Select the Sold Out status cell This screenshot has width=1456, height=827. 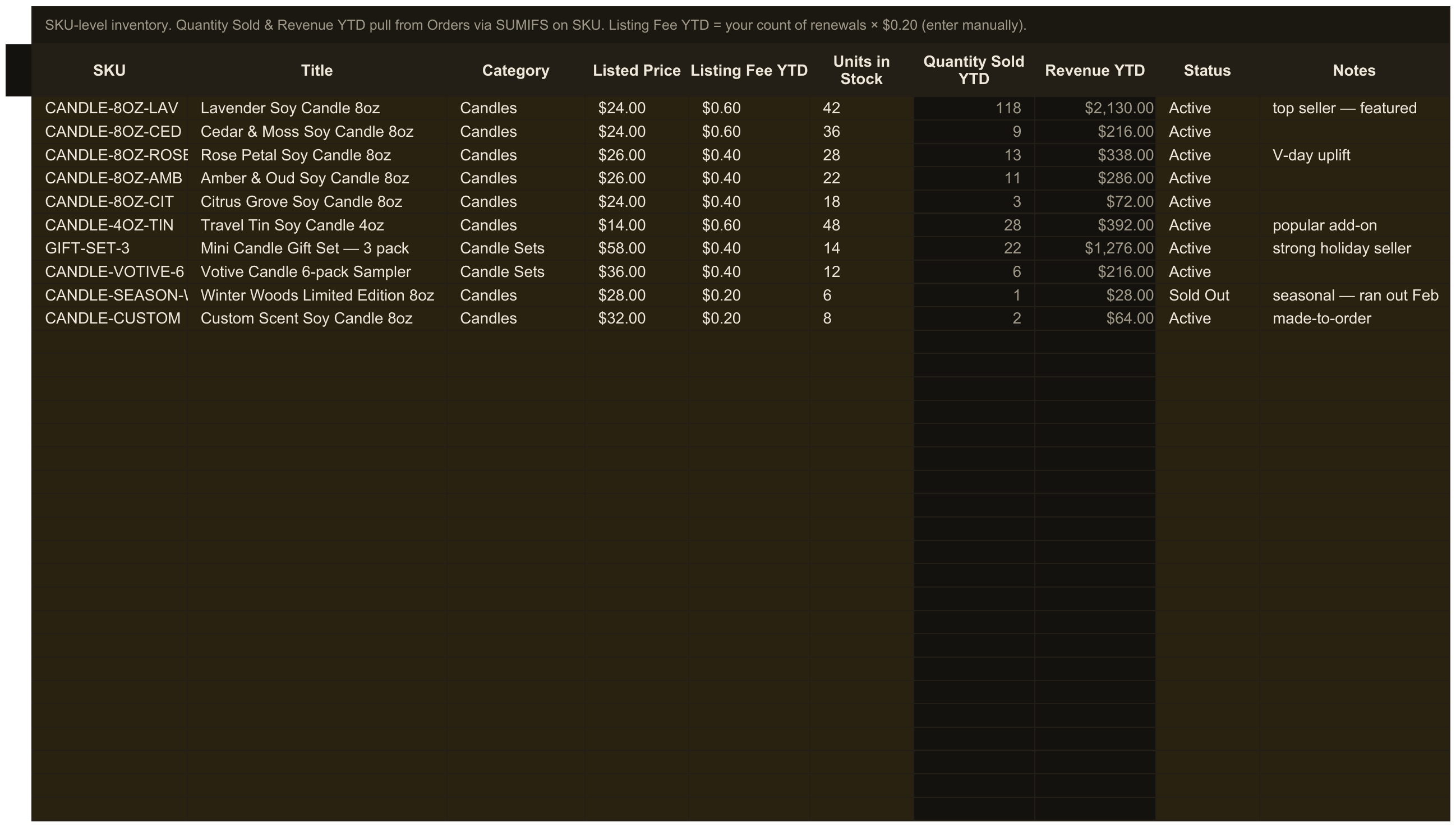(1207, 295)
